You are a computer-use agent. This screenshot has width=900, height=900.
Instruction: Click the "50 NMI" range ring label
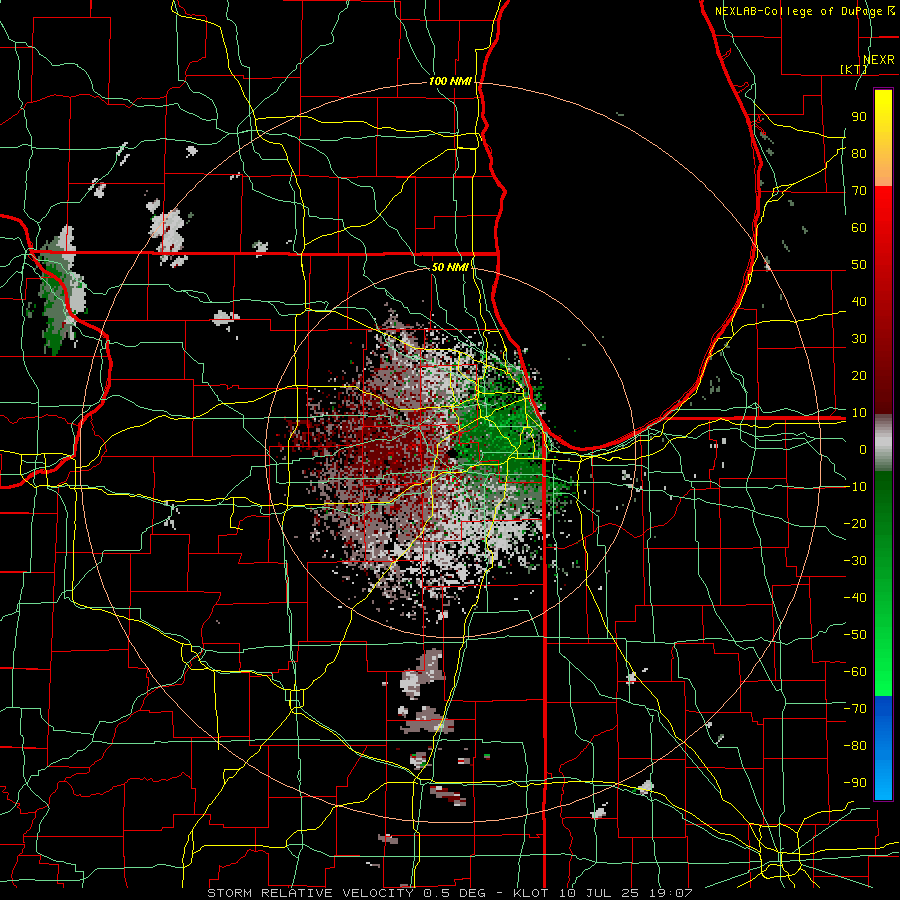tap(450, 267)
